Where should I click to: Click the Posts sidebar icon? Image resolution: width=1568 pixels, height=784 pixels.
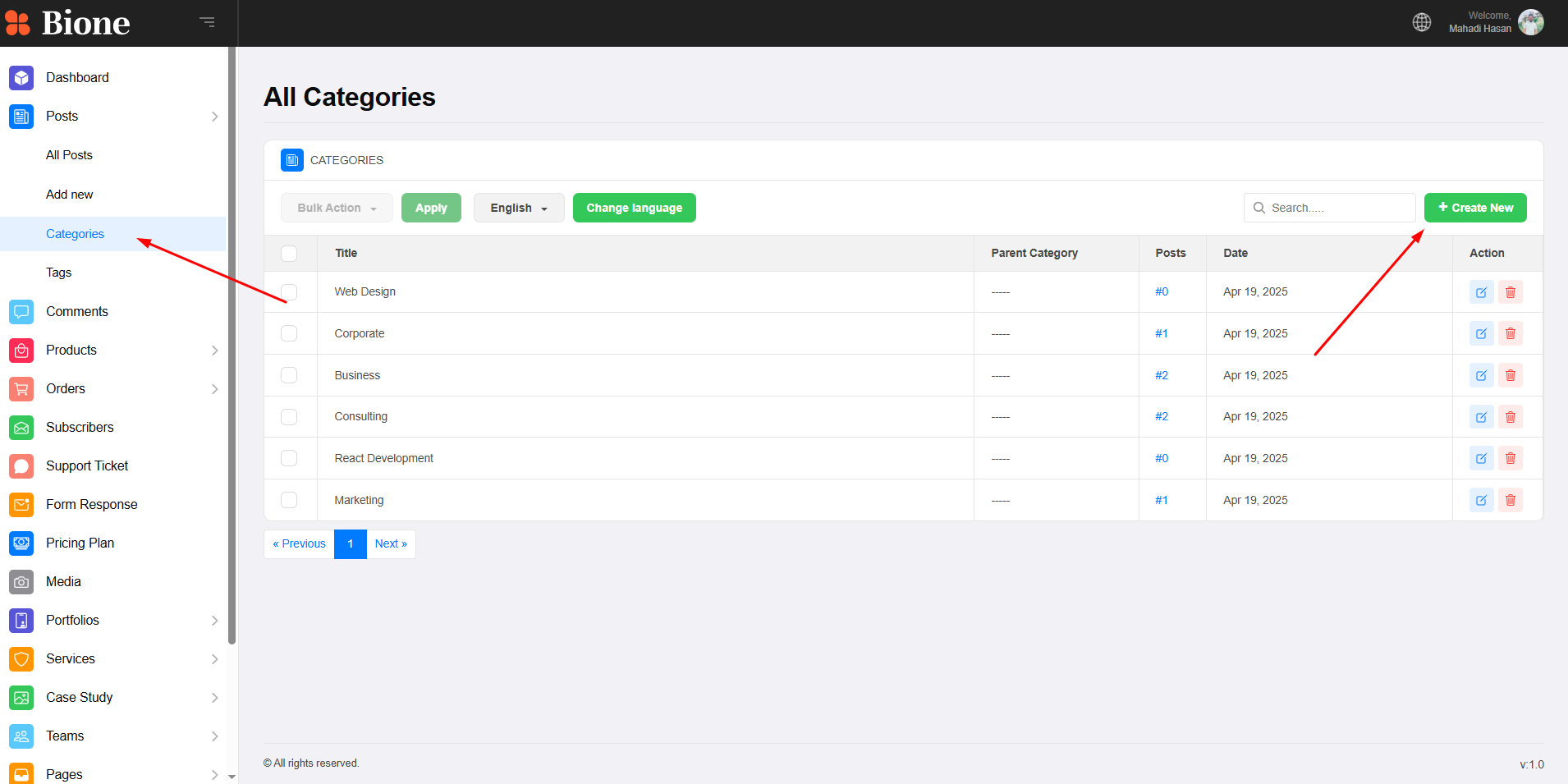point(21,117)
